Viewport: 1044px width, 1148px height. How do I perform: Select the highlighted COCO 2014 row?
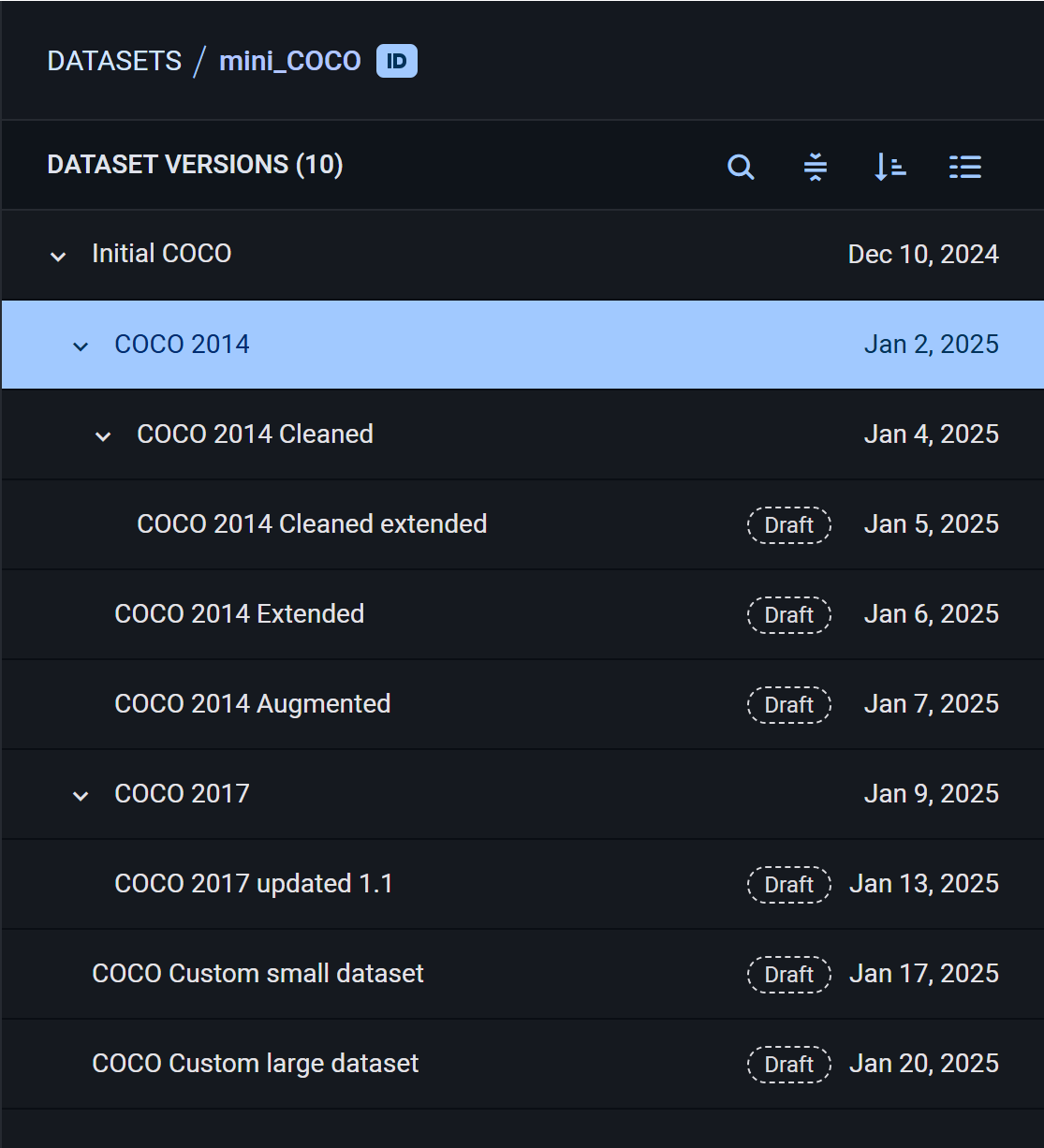pos(183,345)
